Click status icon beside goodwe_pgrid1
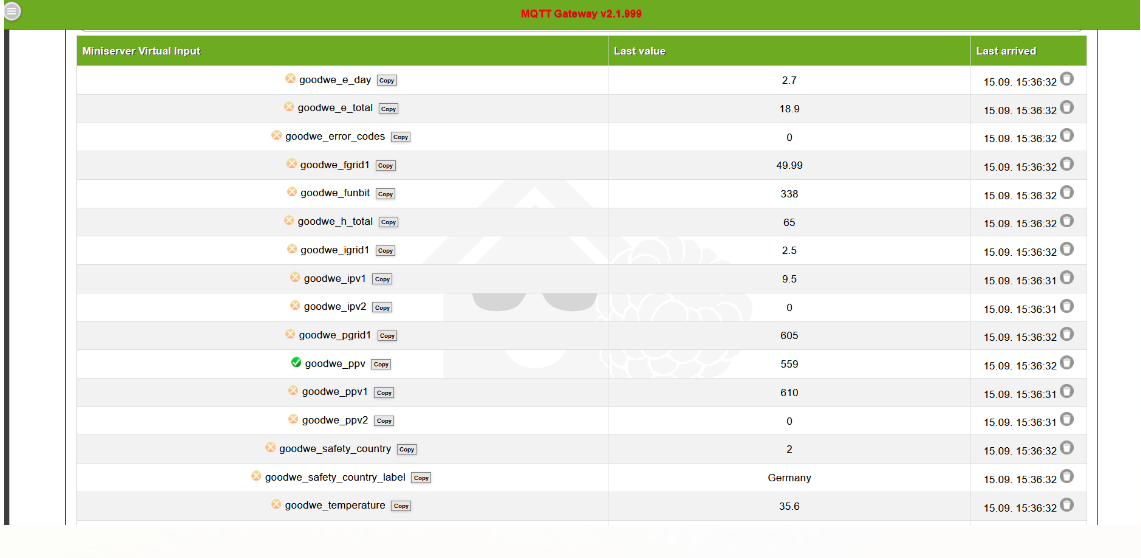Image resolution: width=1141 pixels, height=558 pixels. pos(290,334)
